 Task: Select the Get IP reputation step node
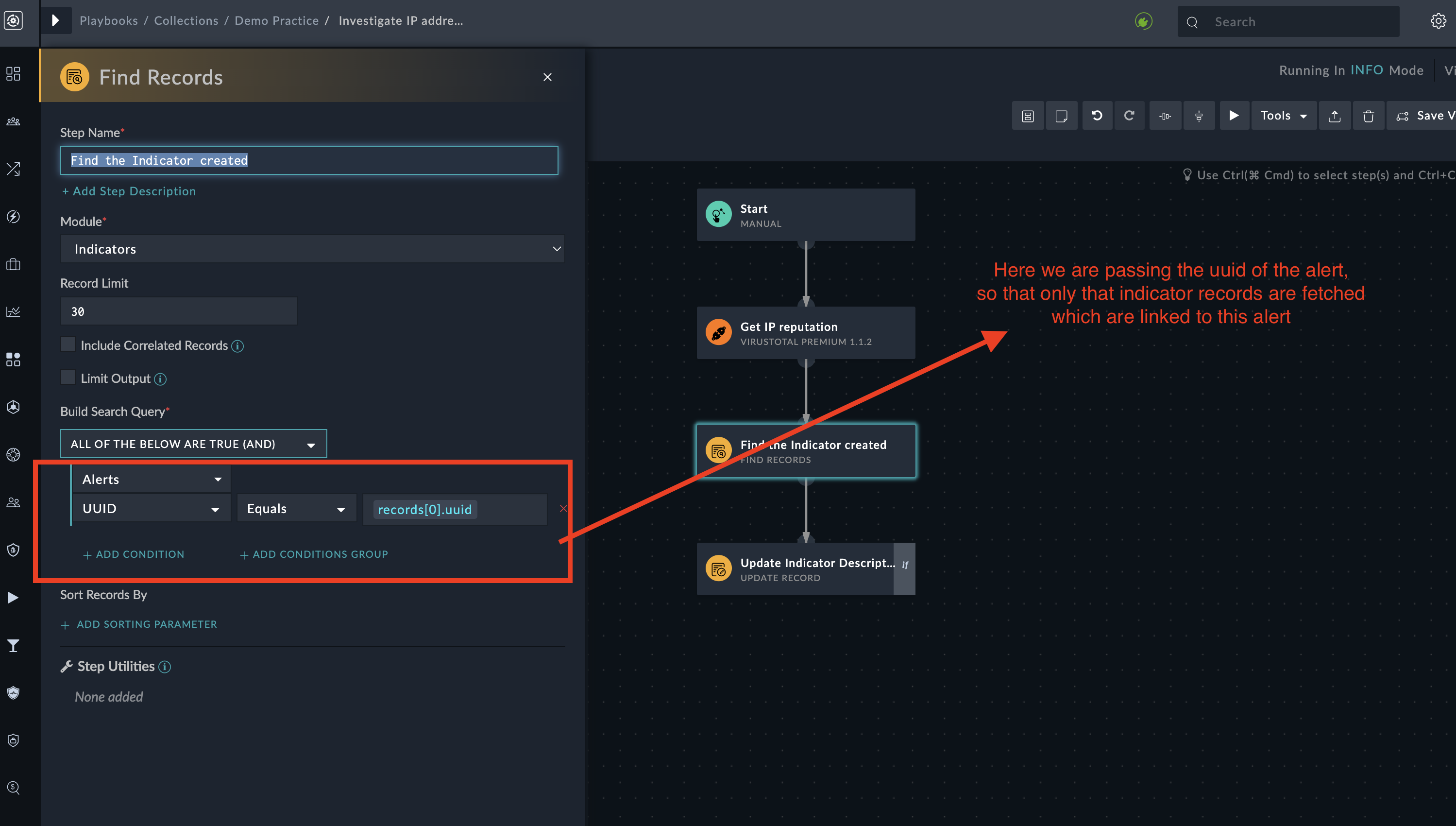point(805,333)
